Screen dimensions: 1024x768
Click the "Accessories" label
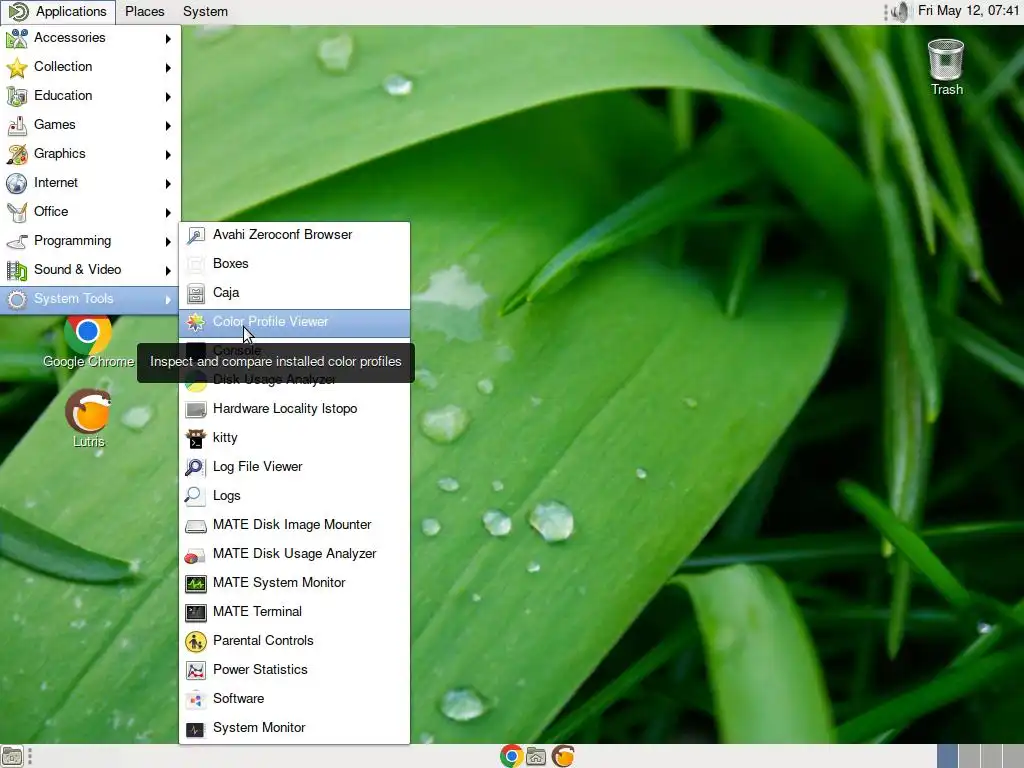pyautogui.click(x=69, y=38)
